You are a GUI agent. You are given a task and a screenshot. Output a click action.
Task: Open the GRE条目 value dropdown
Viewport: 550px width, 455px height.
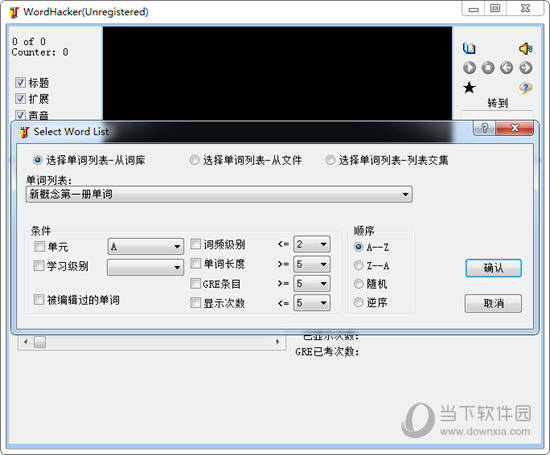pos(312,283)
